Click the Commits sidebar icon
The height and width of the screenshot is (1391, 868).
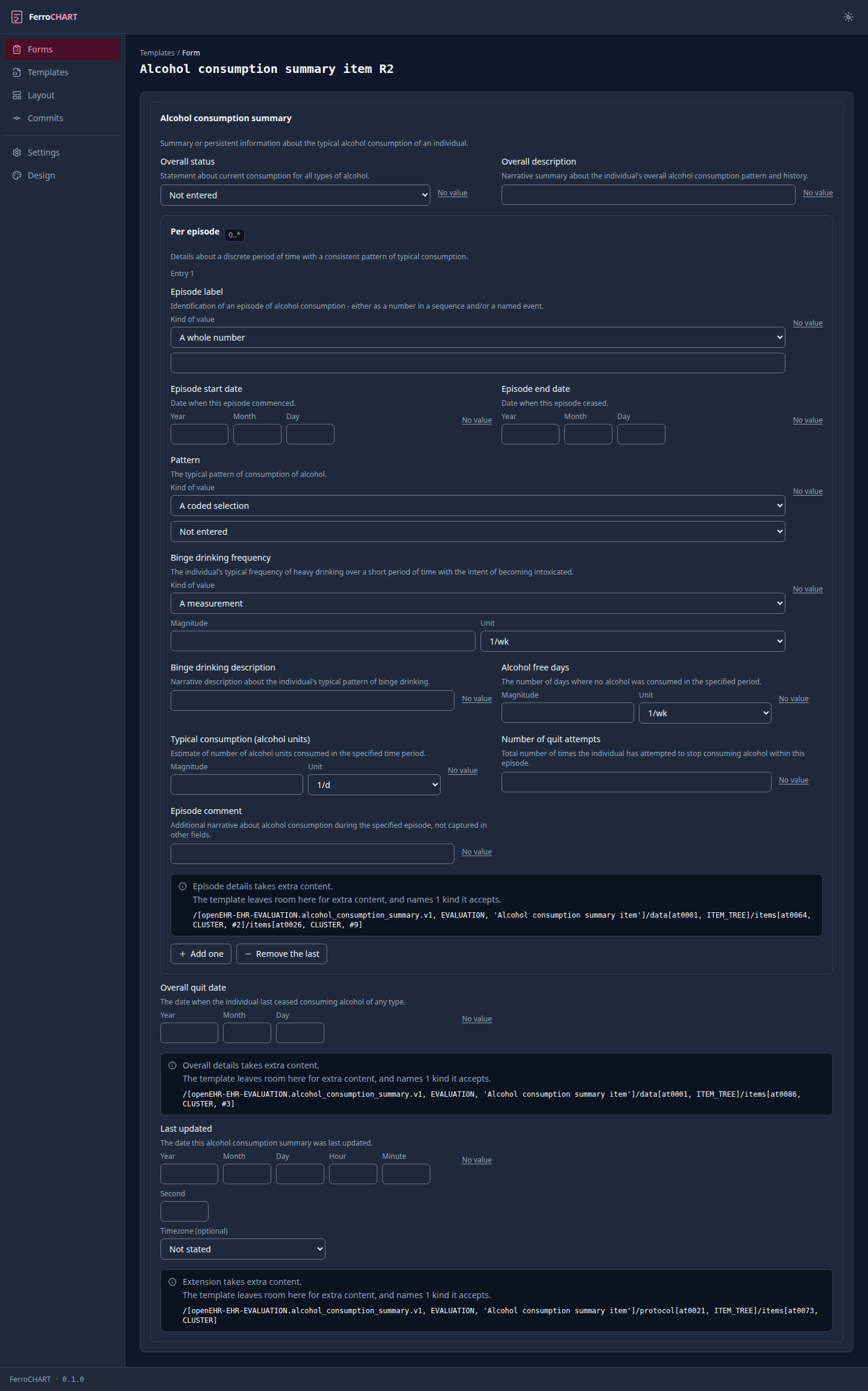tap(17, 118)
